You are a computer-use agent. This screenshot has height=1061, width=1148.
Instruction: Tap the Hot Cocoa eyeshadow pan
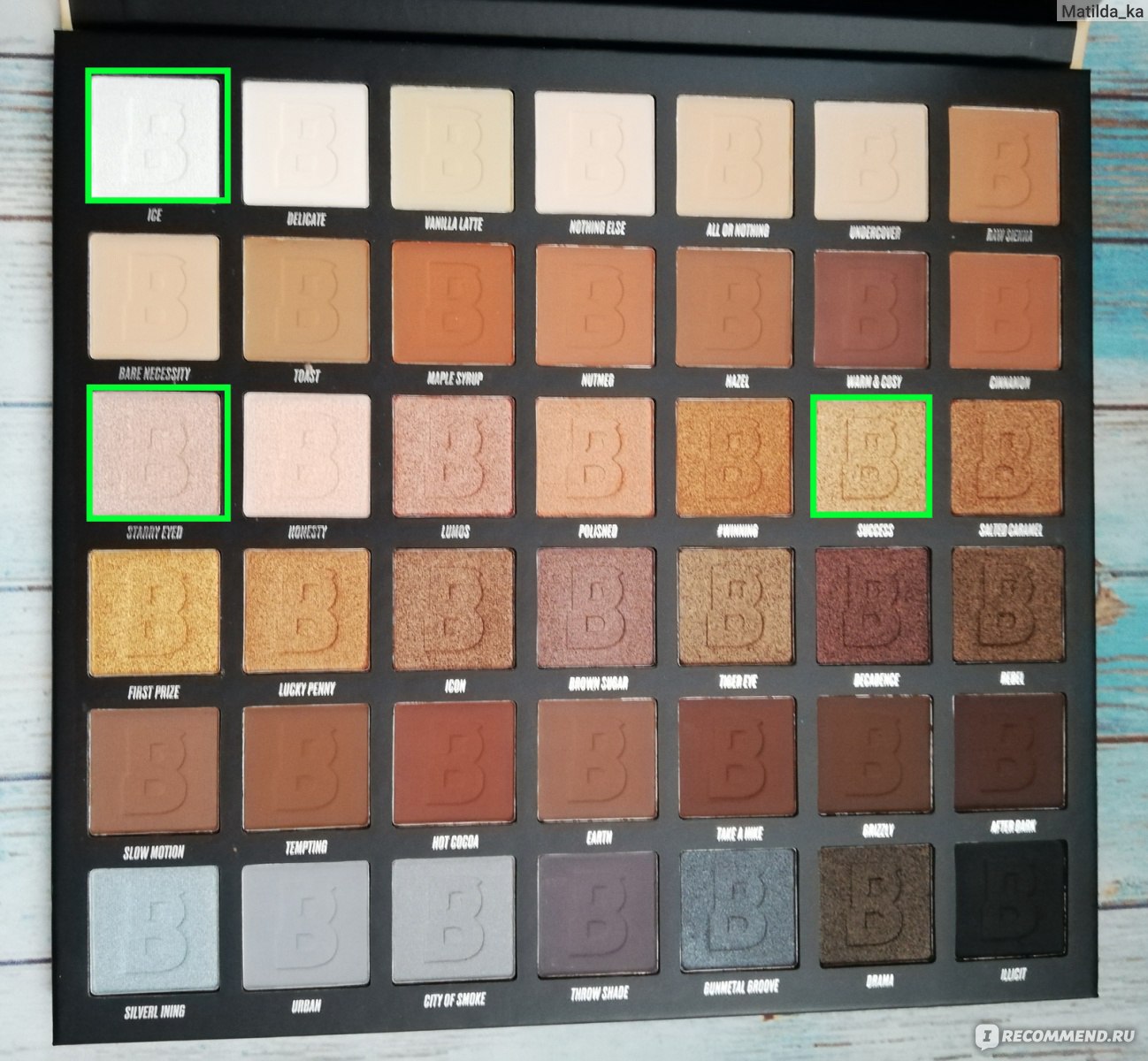click(x=455, y=764)
